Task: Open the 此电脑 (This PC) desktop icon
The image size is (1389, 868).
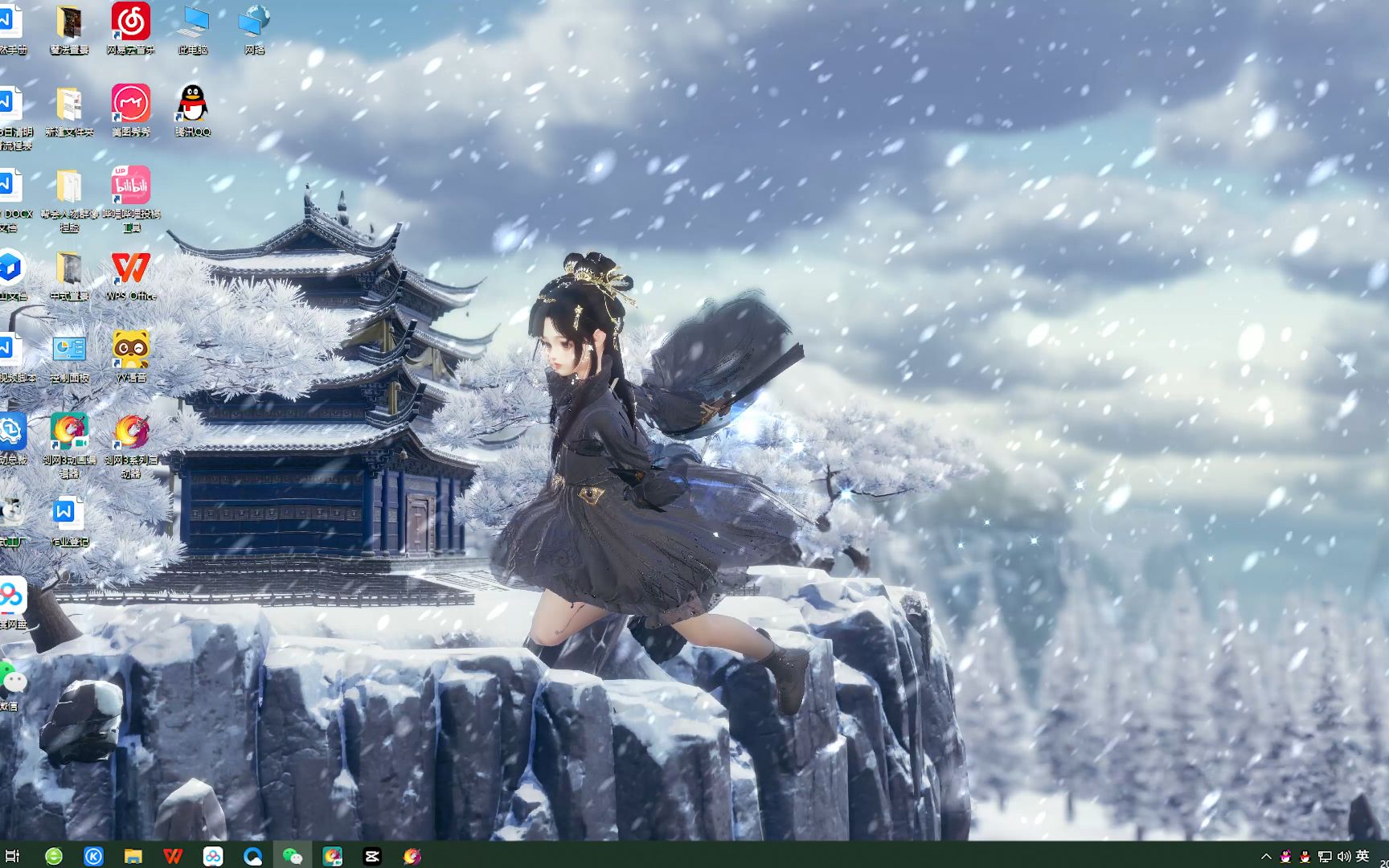Action: (193, 28)
